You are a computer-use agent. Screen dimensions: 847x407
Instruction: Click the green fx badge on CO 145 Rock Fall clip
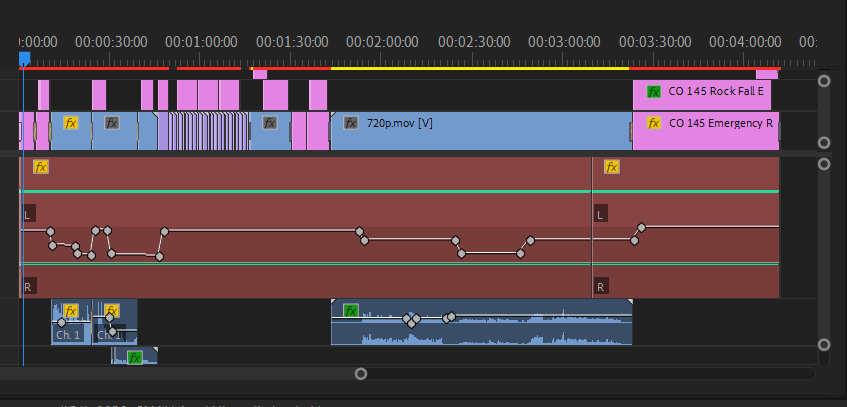click(654, 91)
